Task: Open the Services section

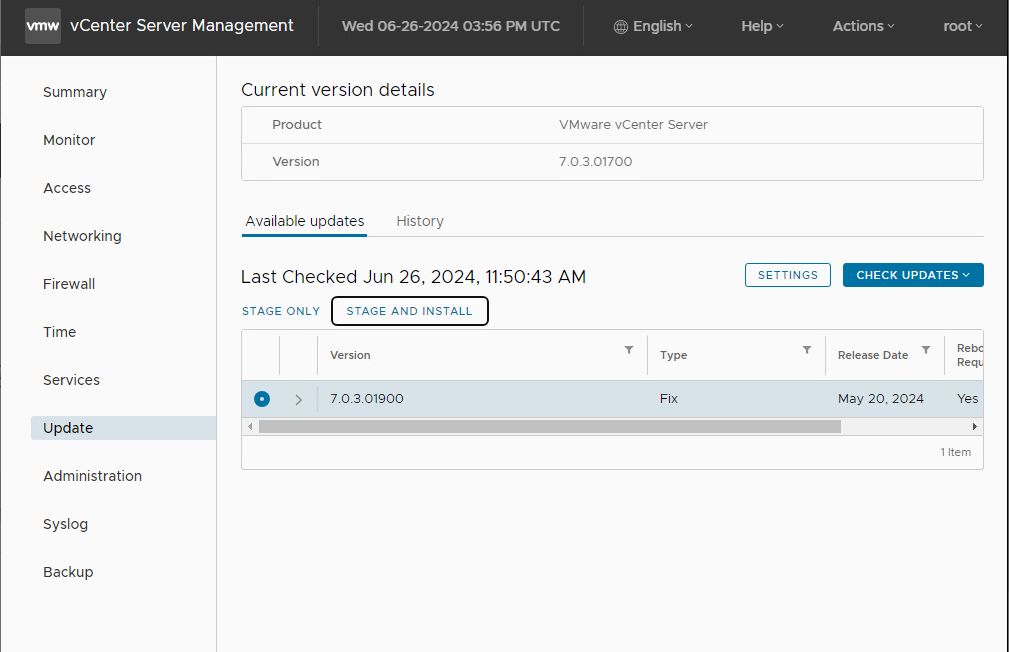Action: coord(71,380)
